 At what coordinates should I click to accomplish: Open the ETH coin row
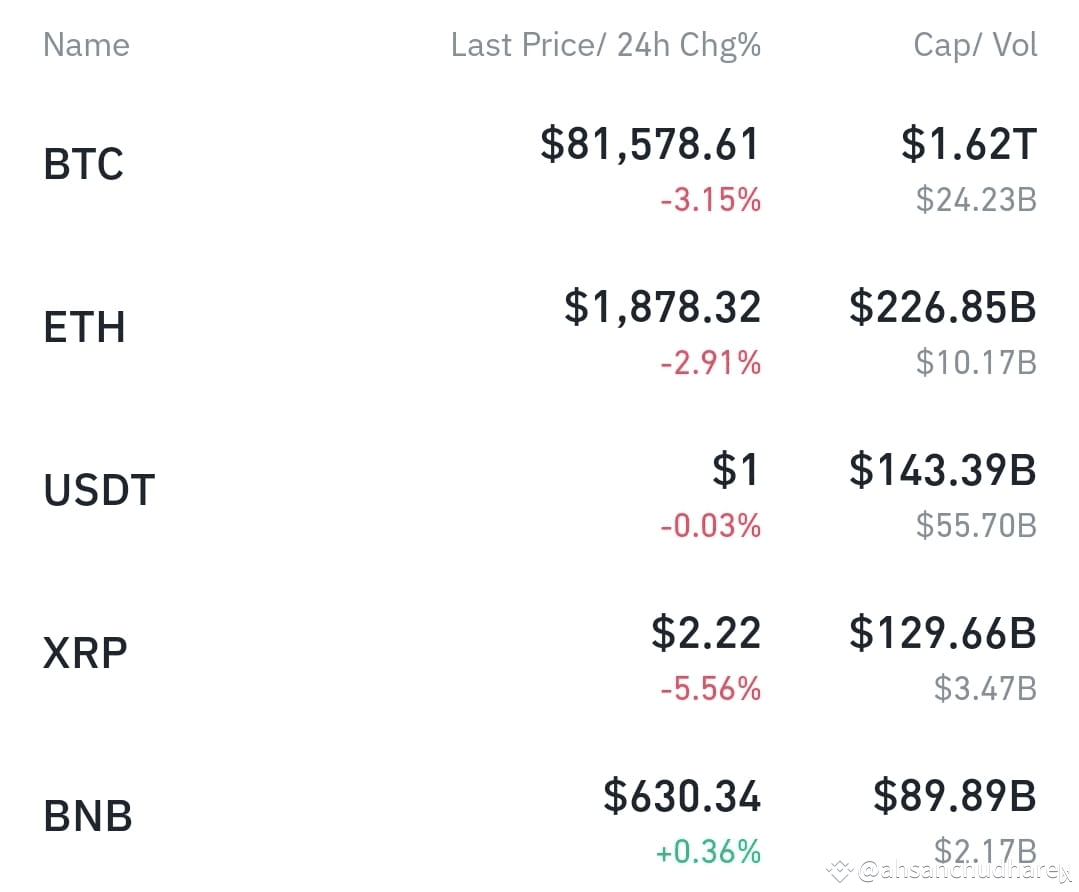pyautogui.click(x=540, y=329)
